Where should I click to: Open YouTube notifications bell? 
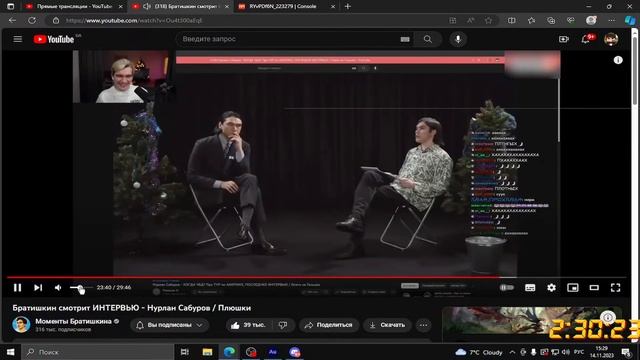click(586, 39)
